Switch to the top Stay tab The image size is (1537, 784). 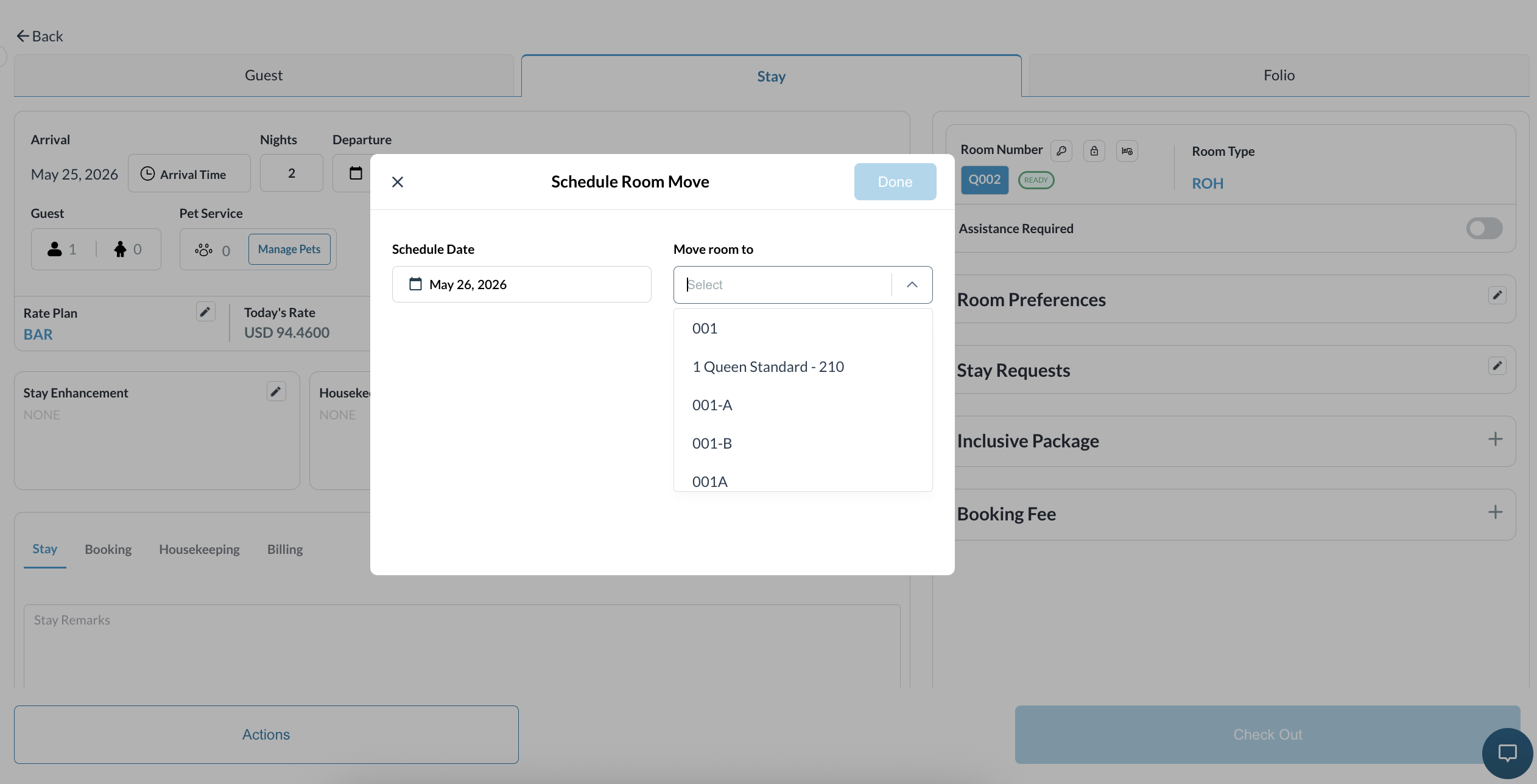772,76
